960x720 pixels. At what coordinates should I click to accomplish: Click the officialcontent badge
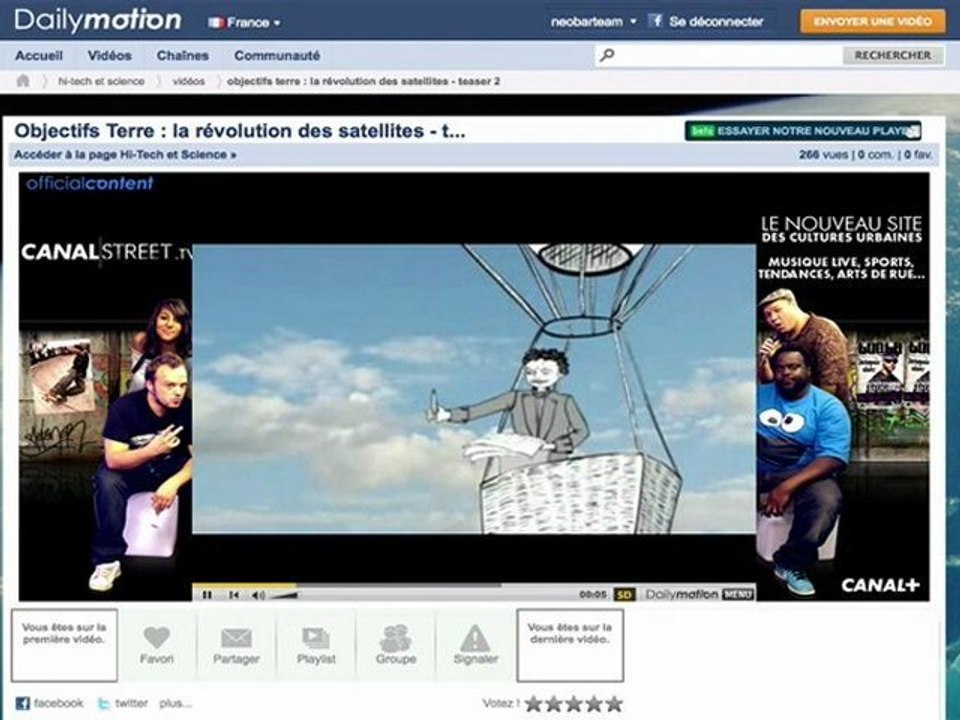(89, 183)
